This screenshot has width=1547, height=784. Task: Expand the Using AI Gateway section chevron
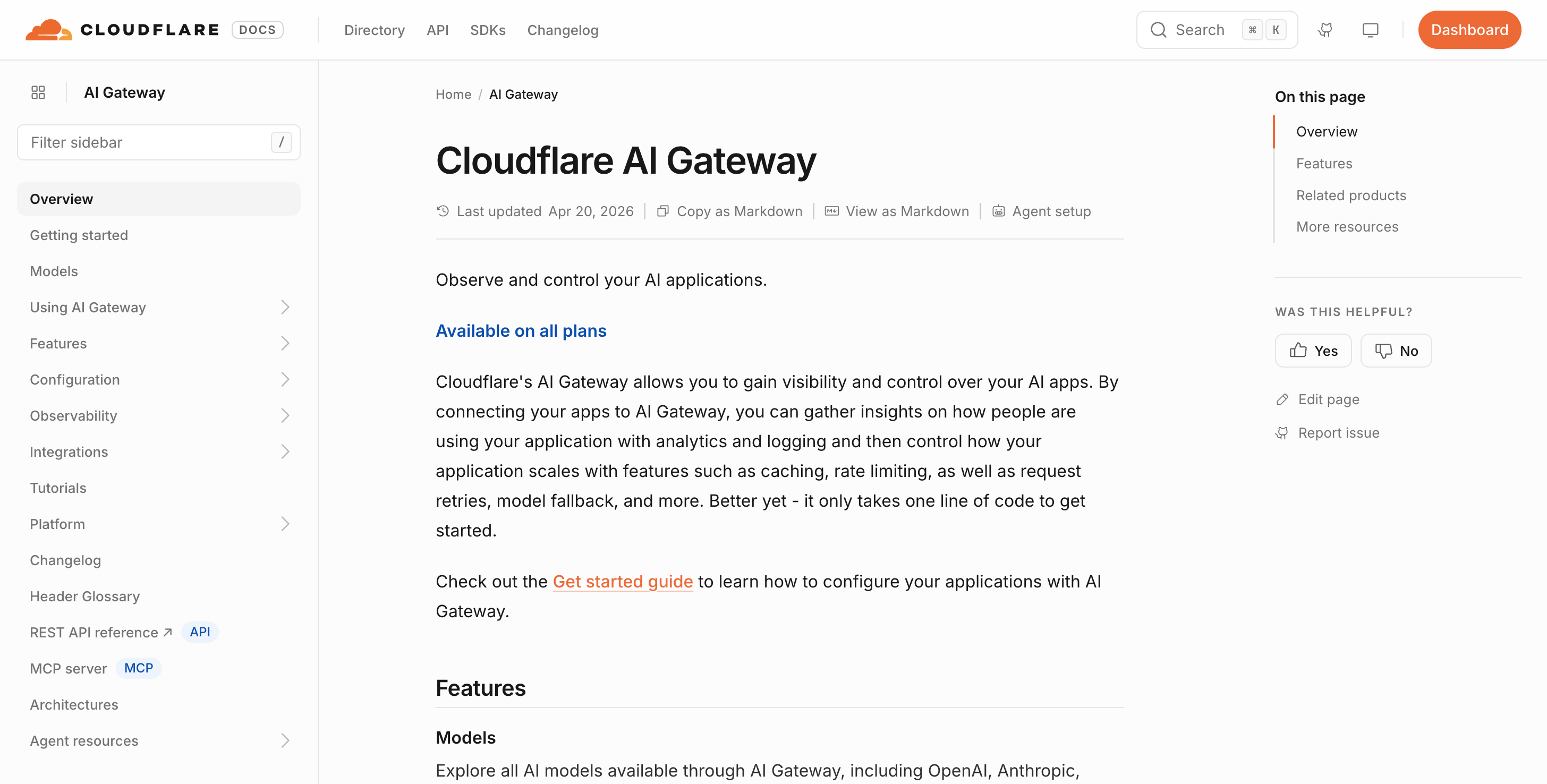tap(285, 308)
